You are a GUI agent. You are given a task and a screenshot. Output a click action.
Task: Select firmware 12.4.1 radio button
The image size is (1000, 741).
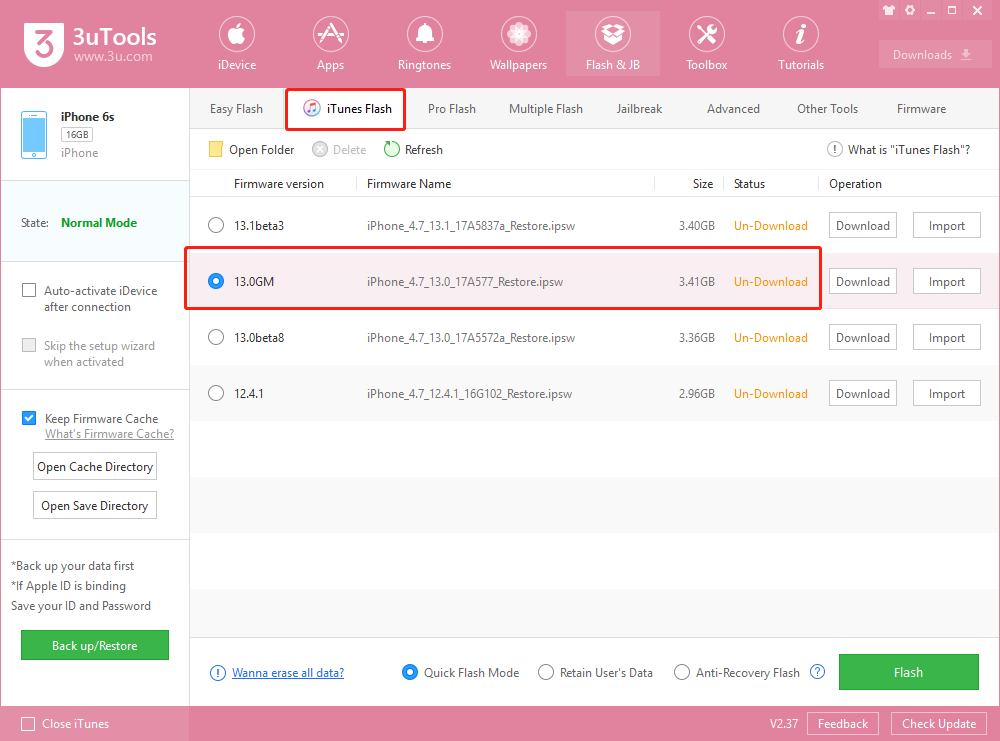(x=216, y=393)
